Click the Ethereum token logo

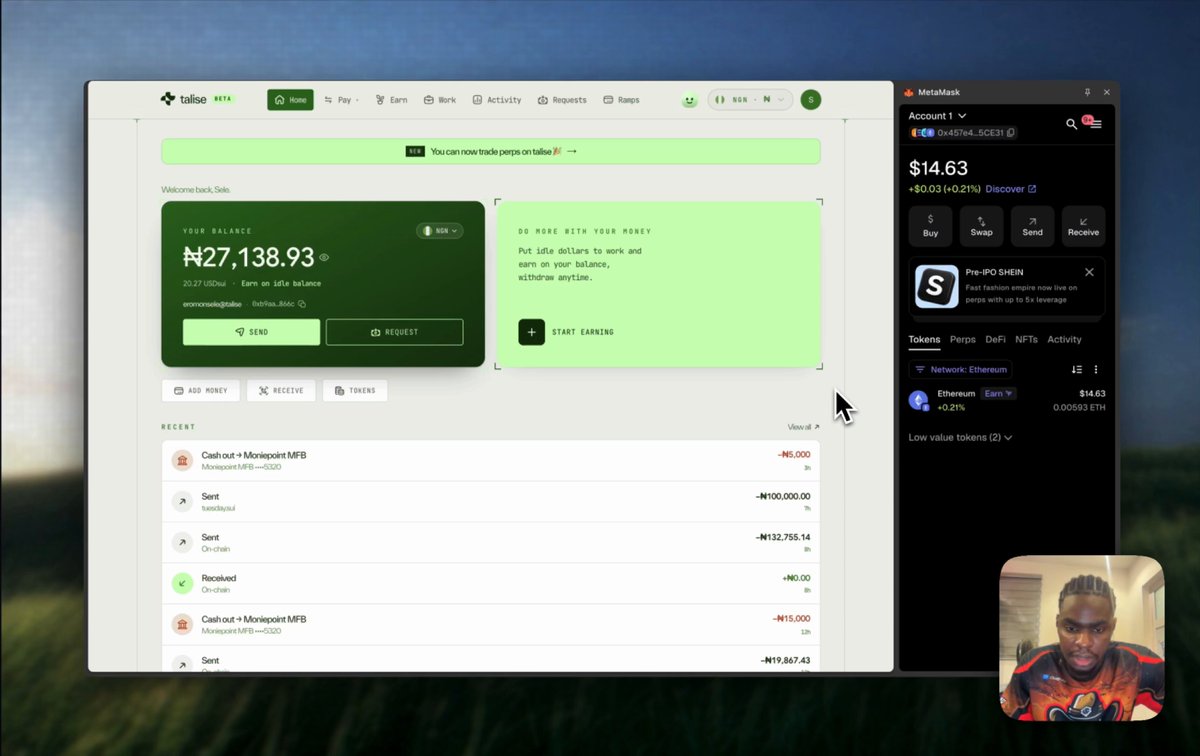[918, 400]
